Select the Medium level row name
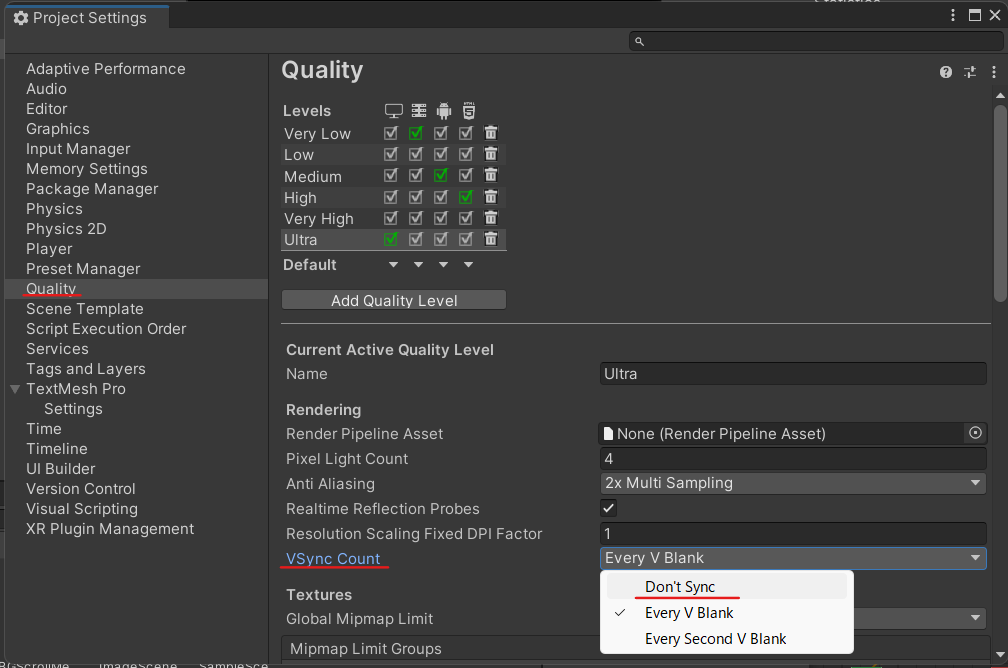 313,176
